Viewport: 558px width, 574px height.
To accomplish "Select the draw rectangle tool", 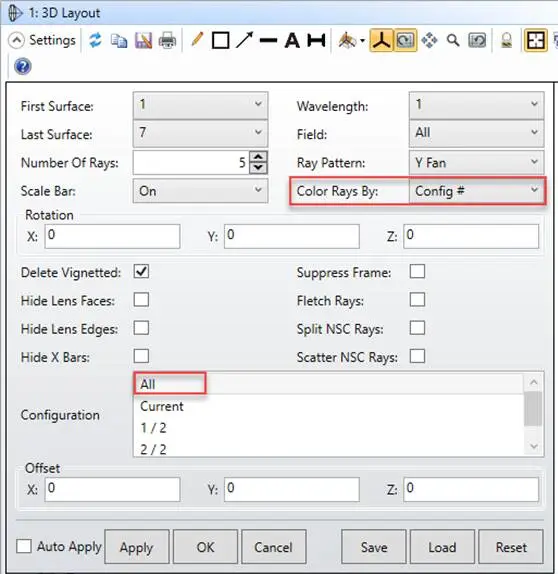I will coord(220,40).
